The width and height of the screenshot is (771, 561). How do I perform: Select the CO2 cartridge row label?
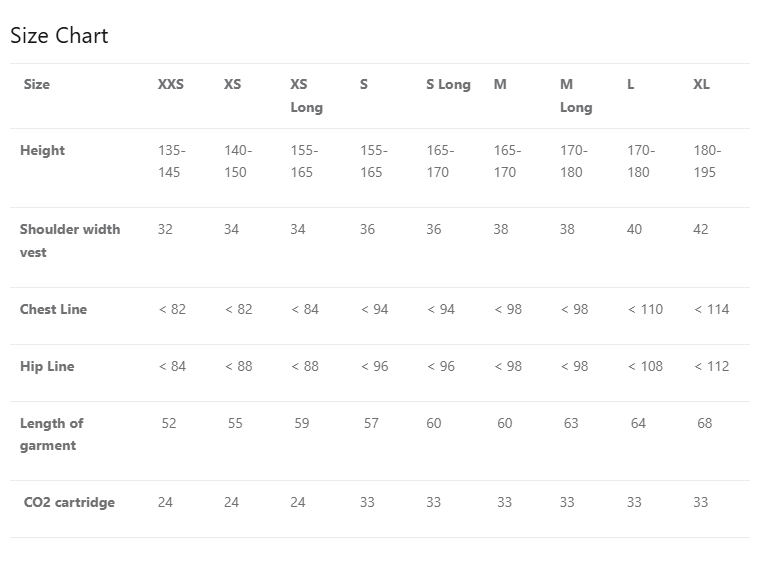click(69, 503)
